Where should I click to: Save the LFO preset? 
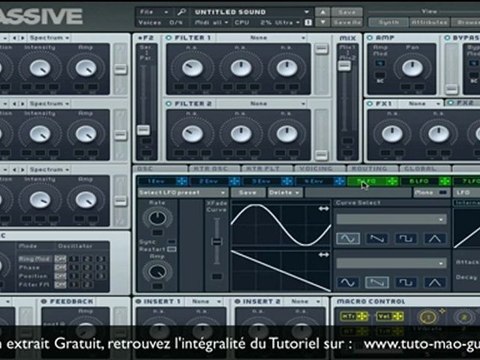[x=248, y=193]
